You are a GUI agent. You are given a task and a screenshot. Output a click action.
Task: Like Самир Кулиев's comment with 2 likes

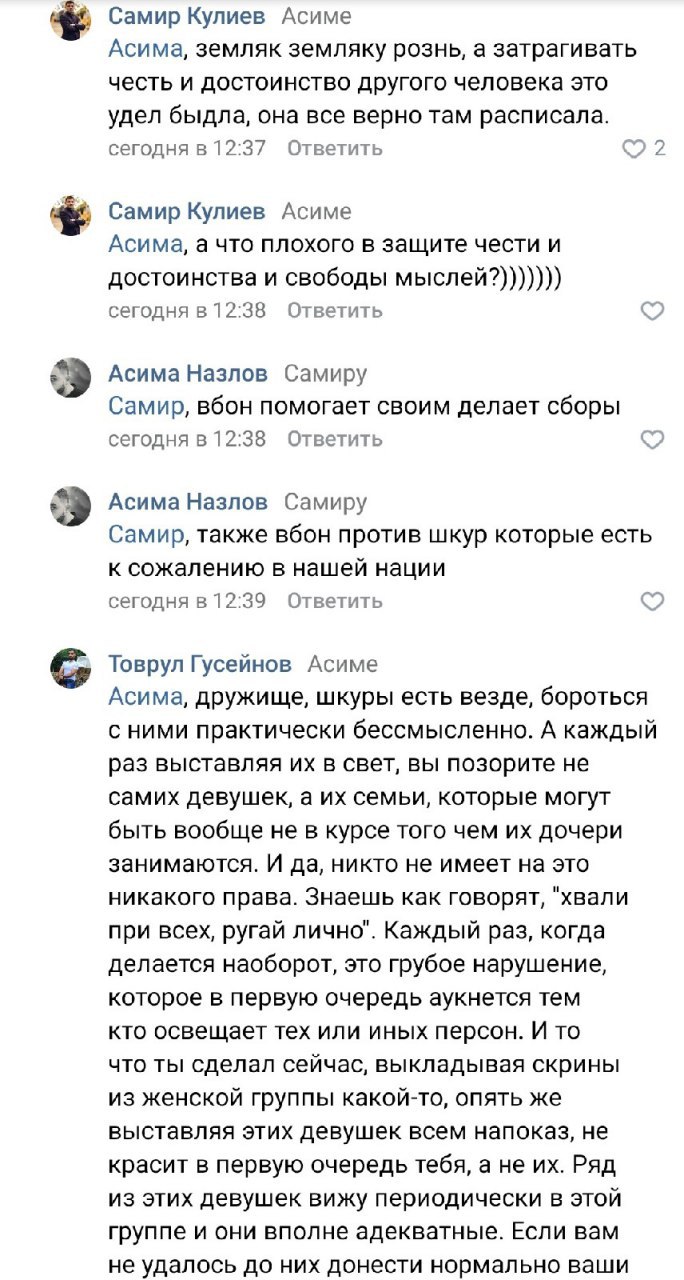pos(634,149)
